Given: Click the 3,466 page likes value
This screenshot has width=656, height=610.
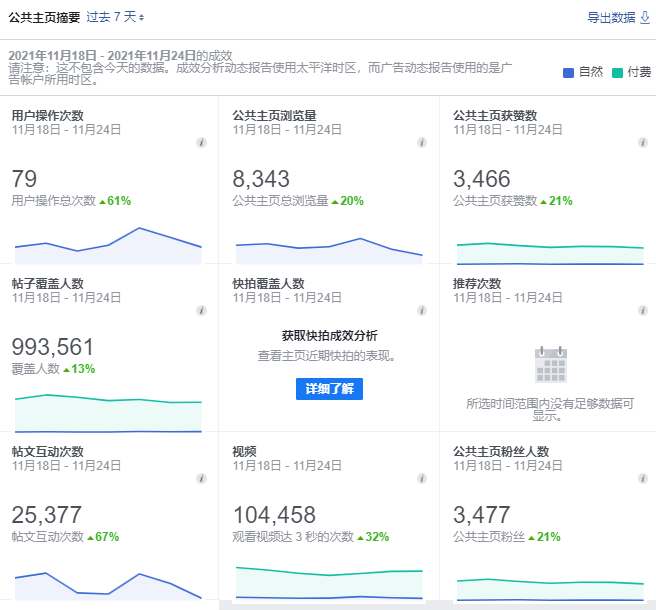Looking at the screenshot, I should click(x=482, y=179).
